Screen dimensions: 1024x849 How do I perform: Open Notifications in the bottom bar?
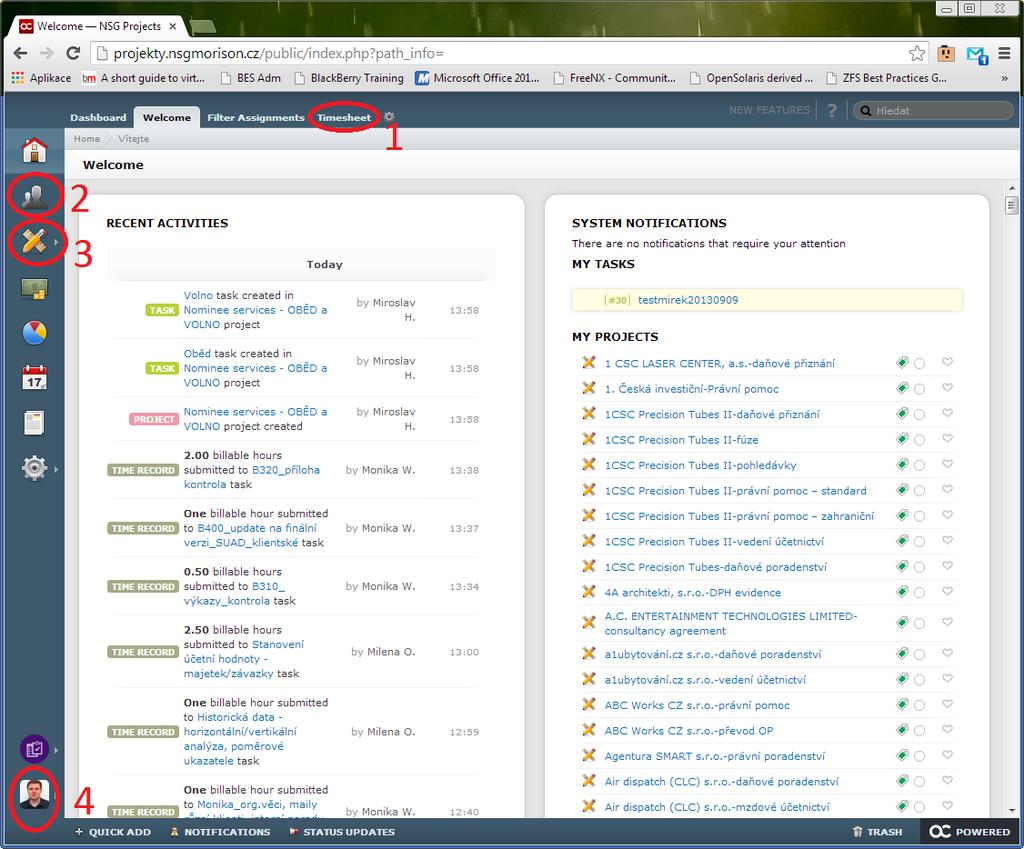[220, 831]
